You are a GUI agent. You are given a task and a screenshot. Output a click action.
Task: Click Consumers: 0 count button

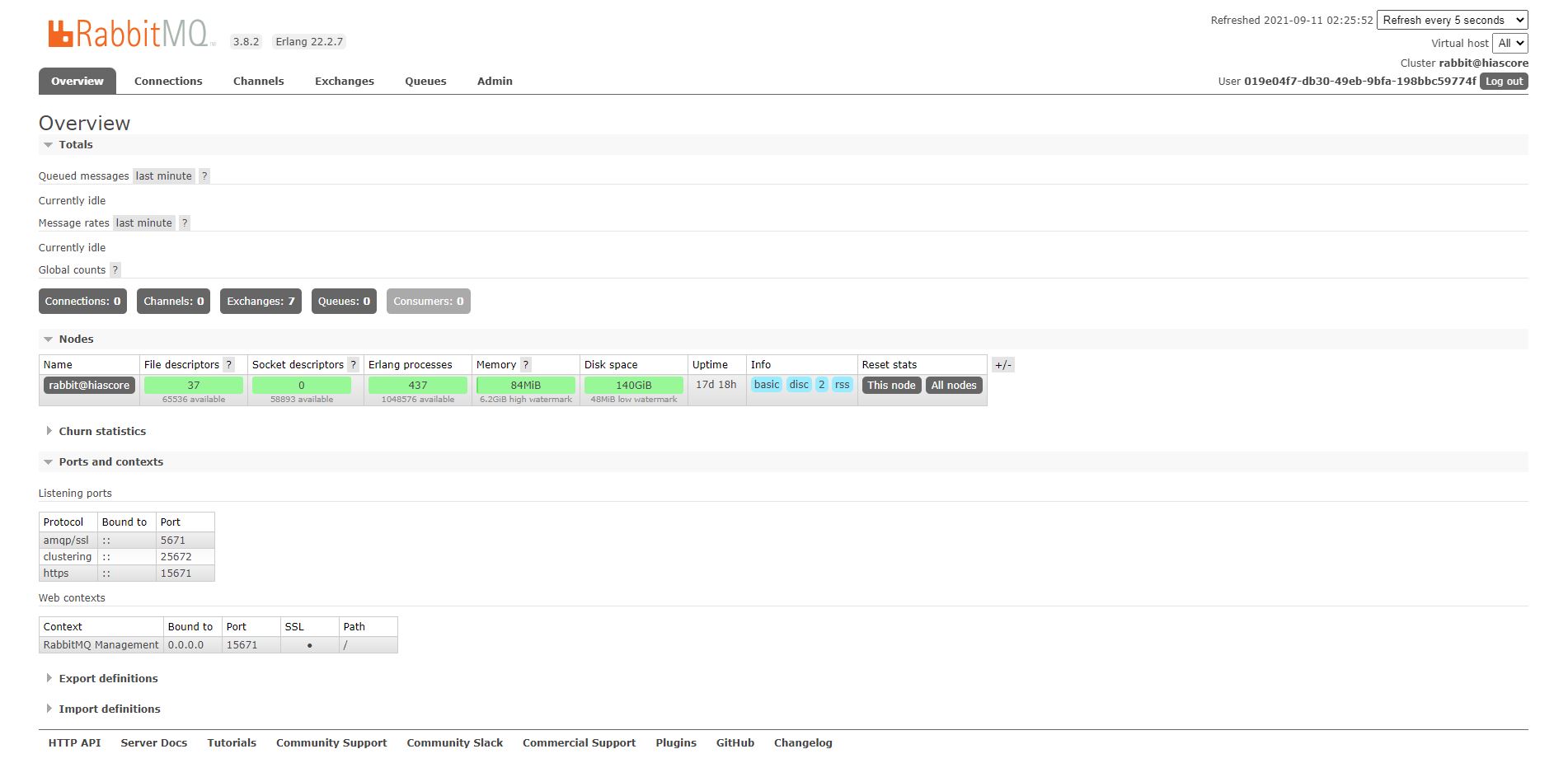pyautogui.click(x=428, y=301)
